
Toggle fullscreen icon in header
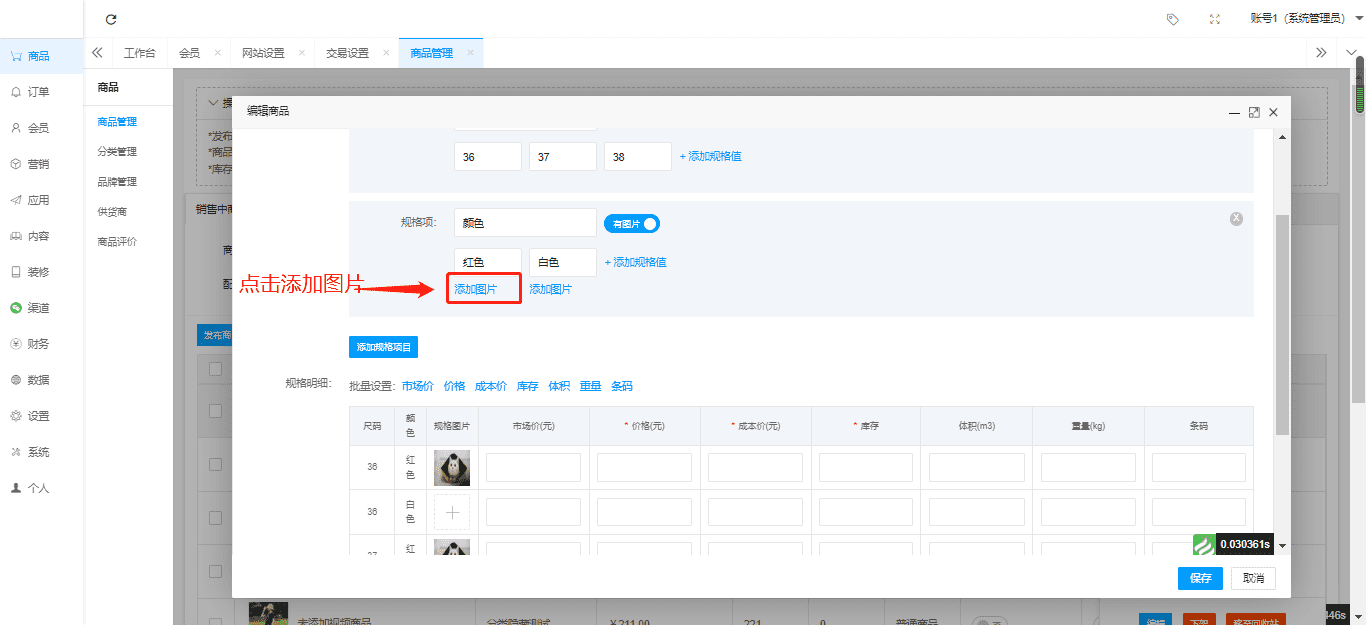coord(1215,19)
